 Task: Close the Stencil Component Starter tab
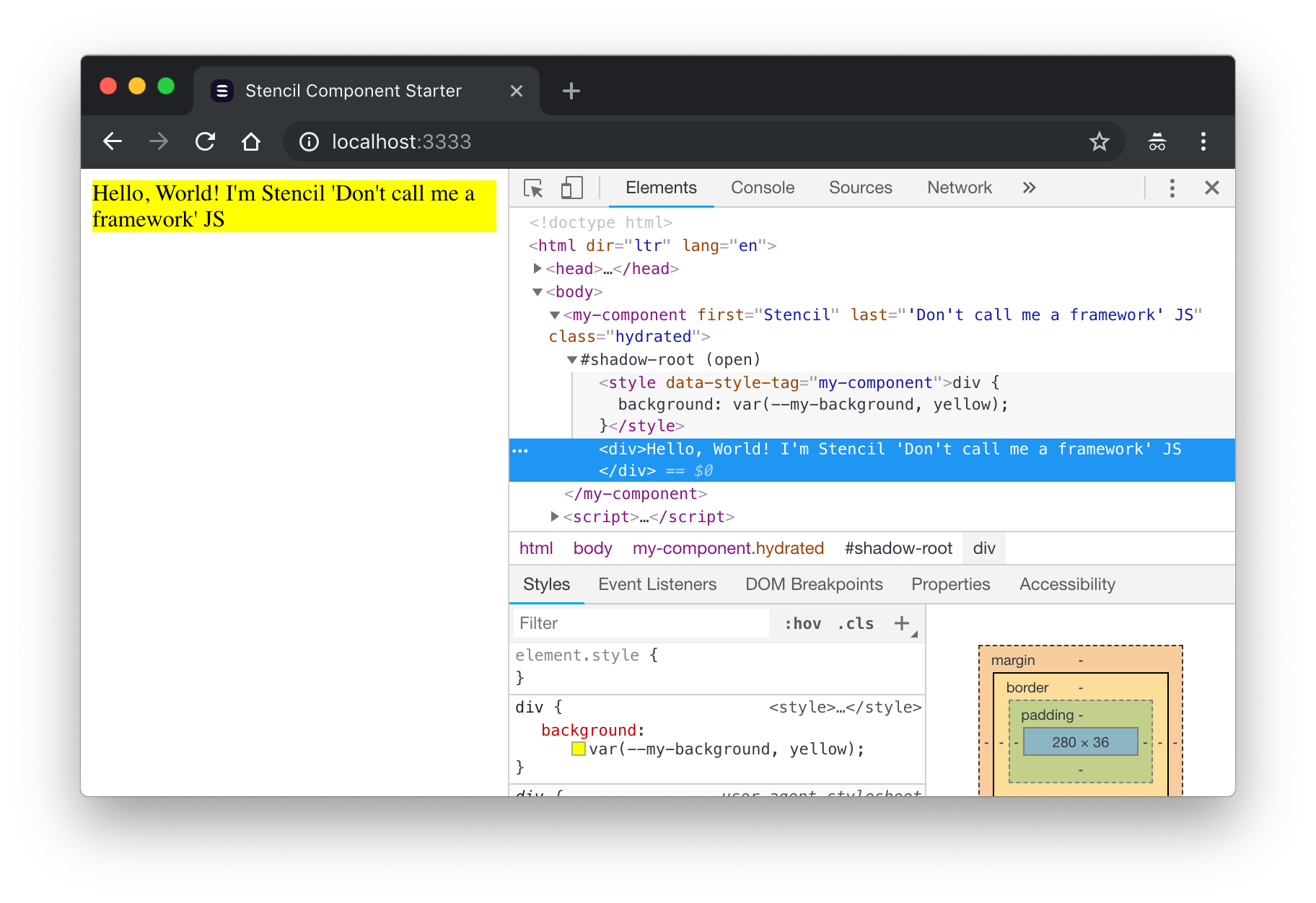516,91
